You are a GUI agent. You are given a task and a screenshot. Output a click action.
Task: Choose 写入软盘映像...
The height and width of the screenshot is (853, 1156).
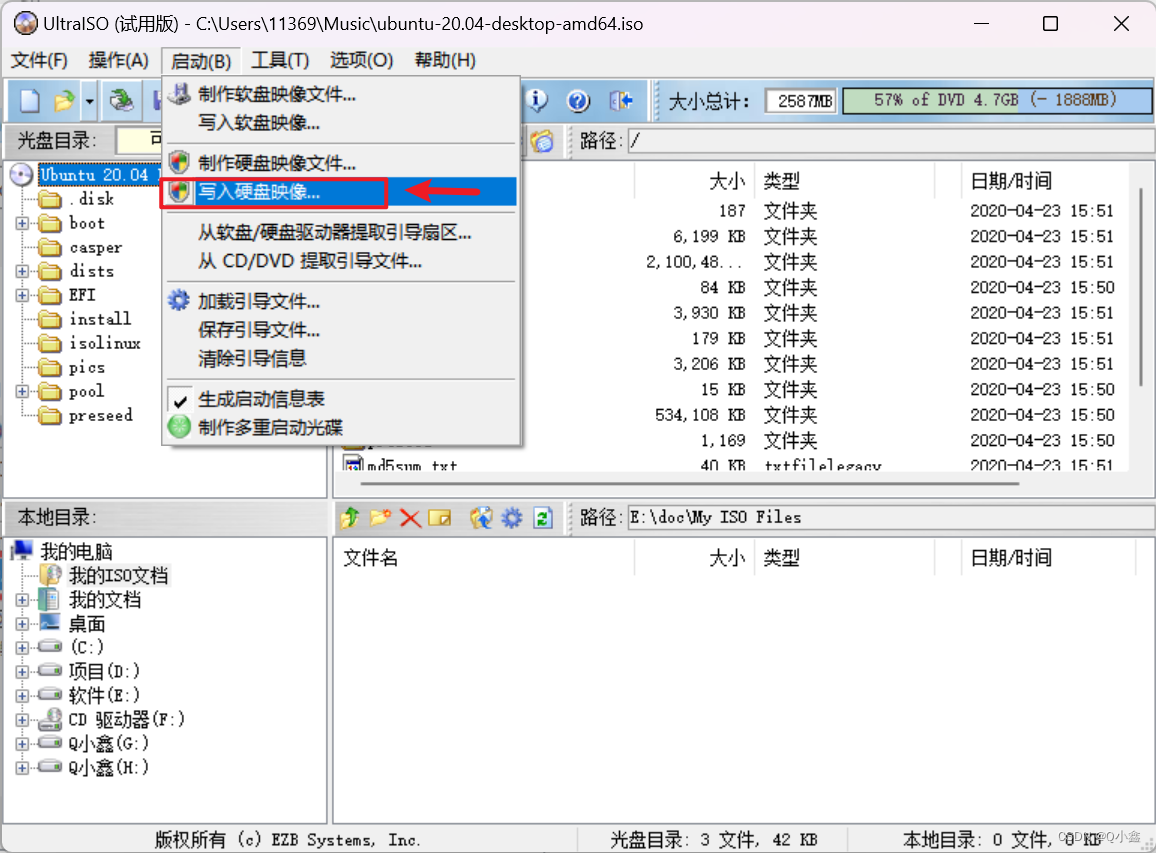pos(341,122)
